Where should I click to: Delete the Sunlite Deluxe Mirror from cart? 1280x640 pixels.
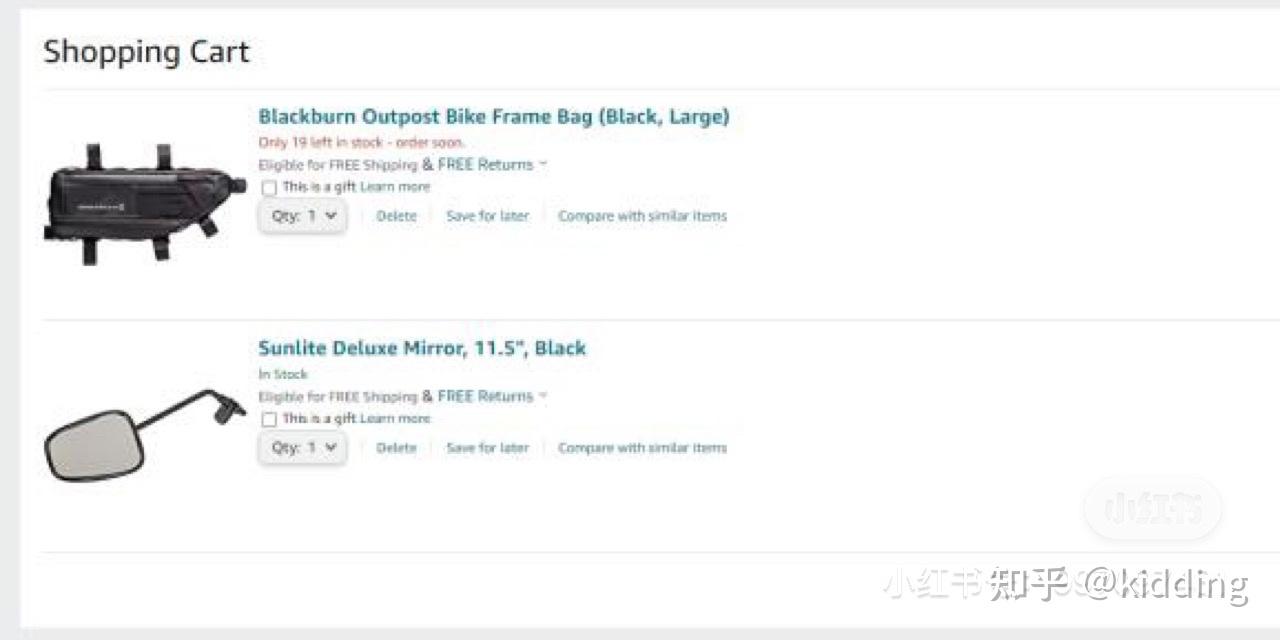tap(396, 448)
